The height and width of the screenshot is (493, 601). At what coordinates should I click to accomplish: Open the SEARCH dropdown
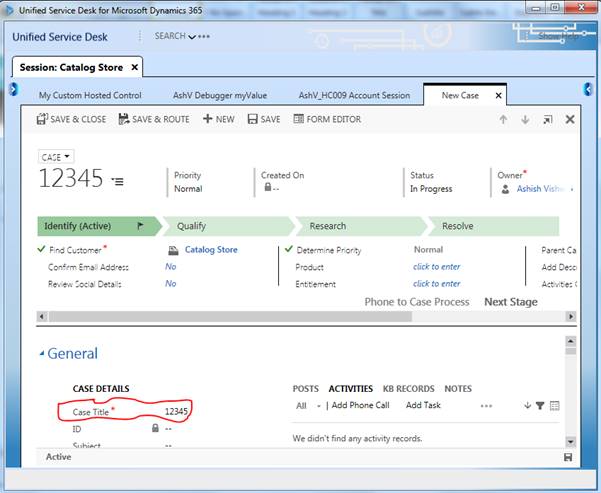click(x=175, y=36)
